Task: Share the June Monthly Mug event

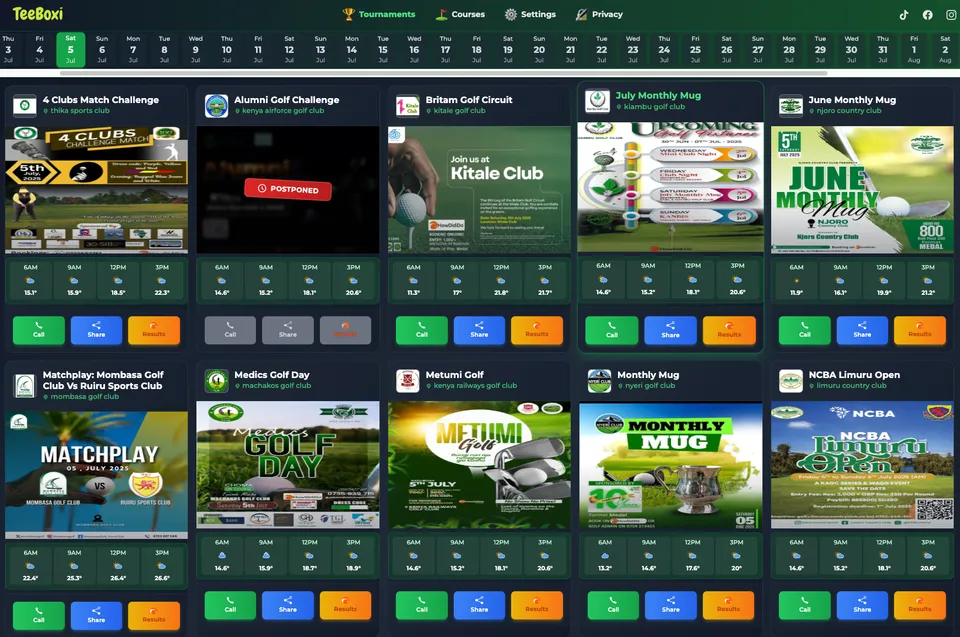Action: 862,330
